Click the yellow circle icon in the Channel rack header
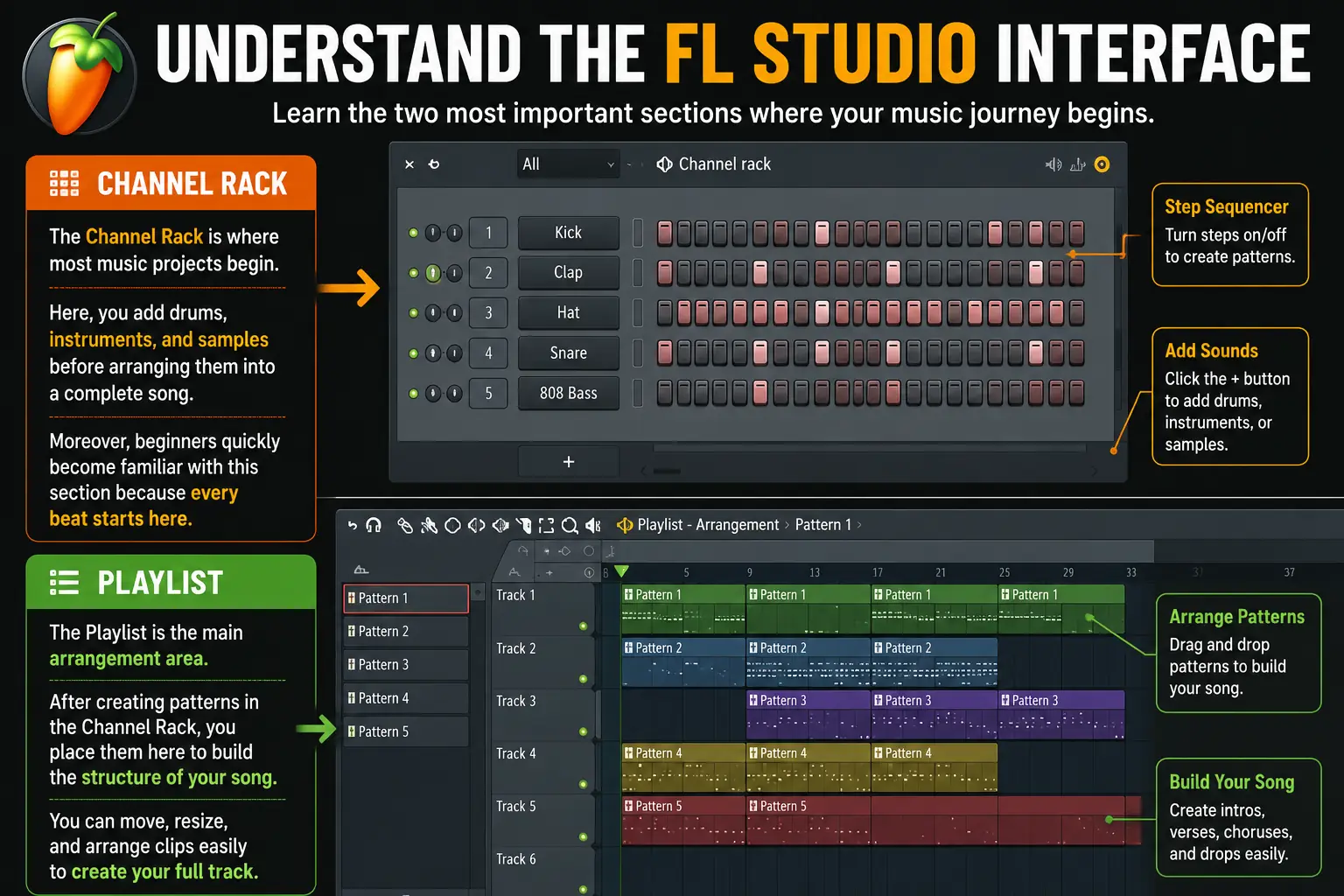Viewport: 1344px width, 896px height. pyautogui.click(x=1102, y=164)
